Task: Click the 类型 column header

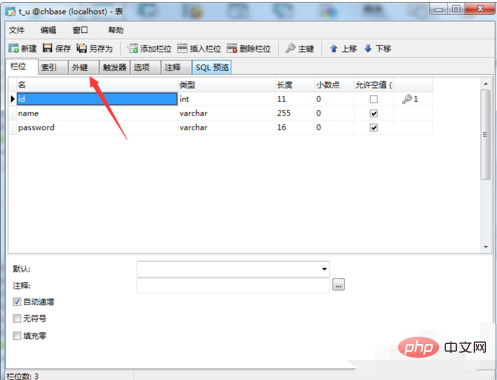Action: (227, 85)
